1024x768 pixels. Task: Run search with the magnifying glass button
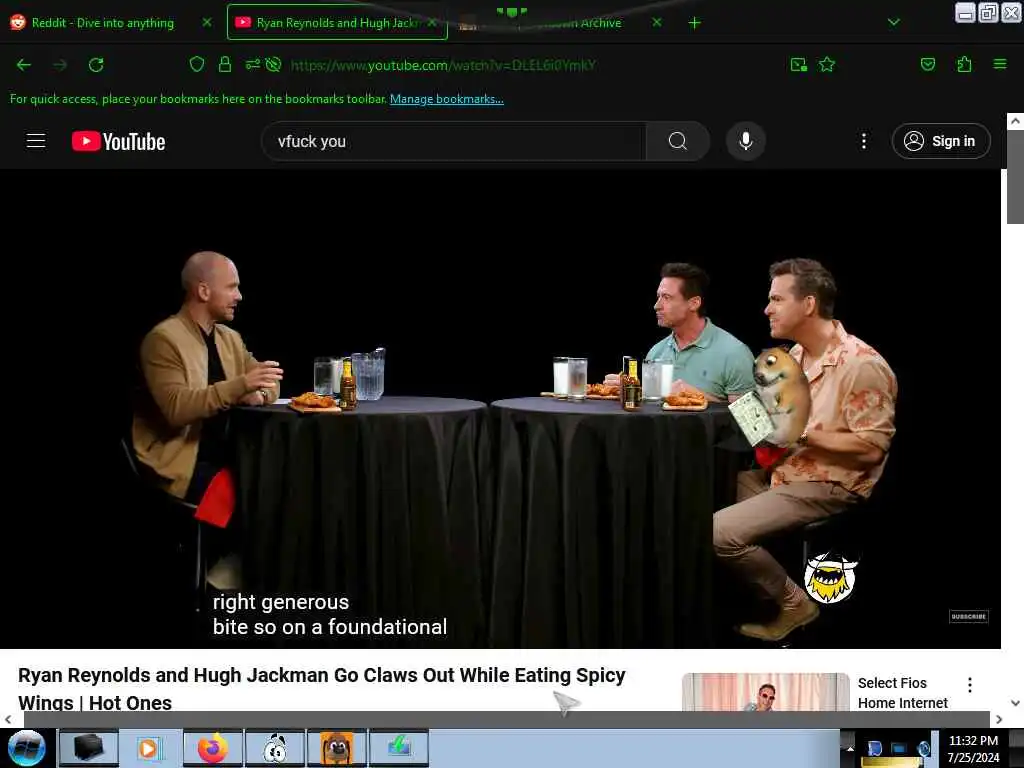tap(678, 141)
